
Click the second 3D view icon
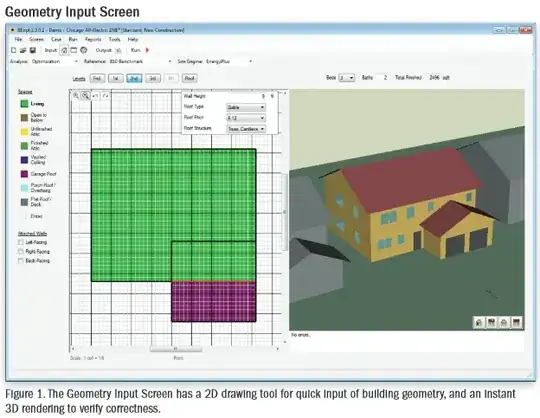pos(491,322)
